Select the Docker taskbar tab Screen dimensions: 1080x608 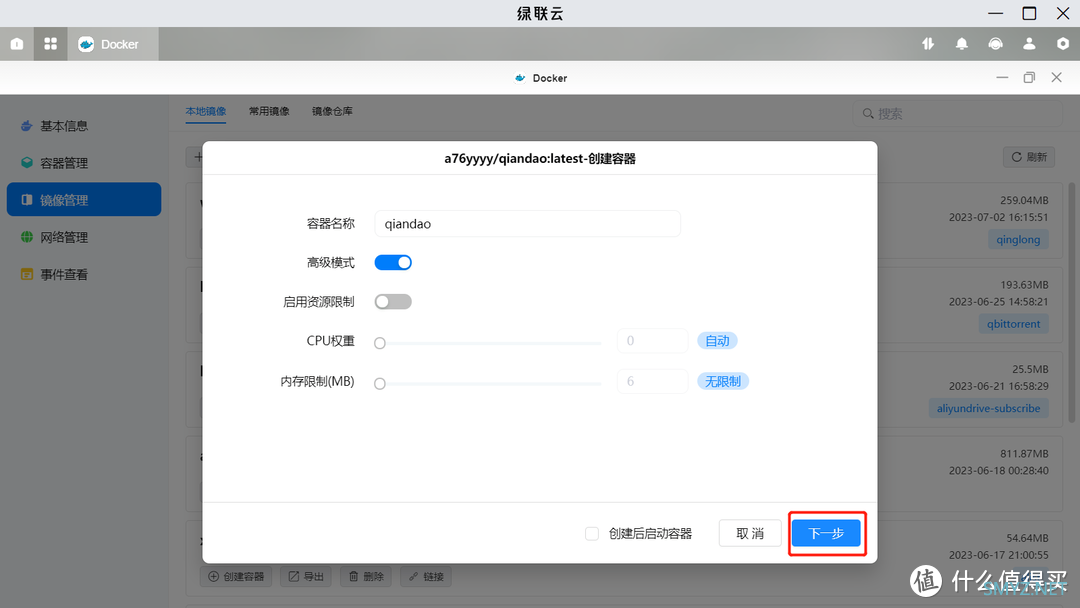tap(109, 44)
